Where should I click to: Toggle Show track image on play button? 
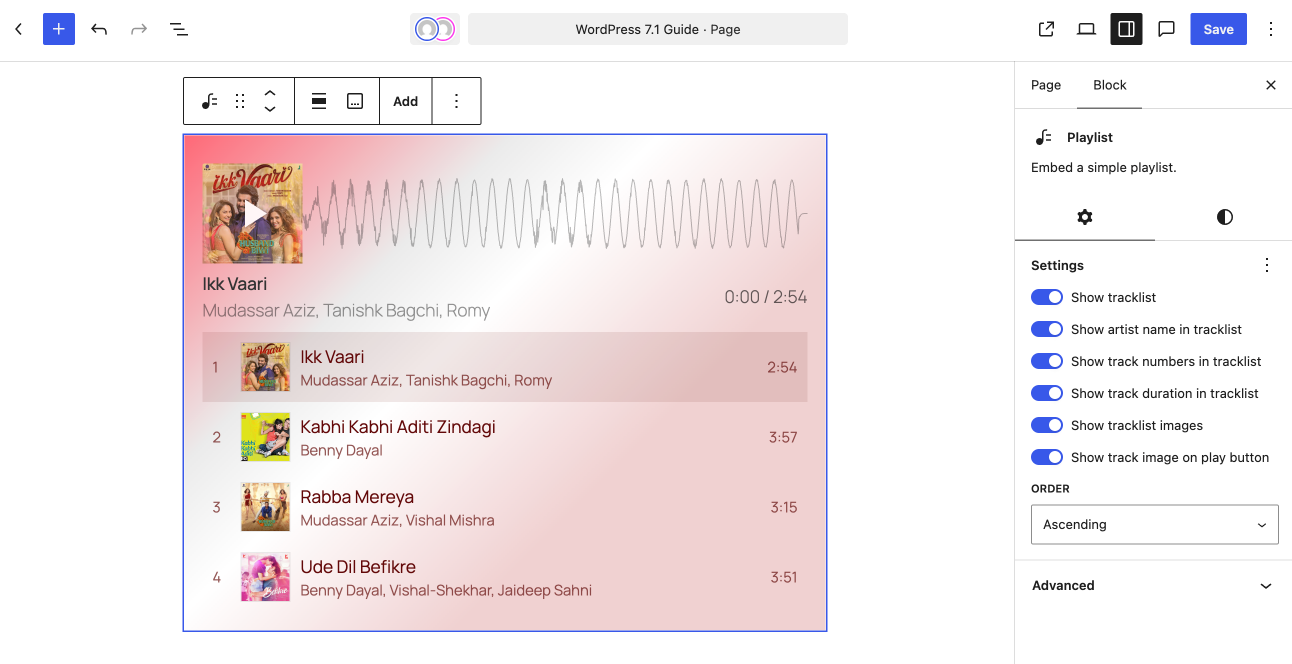click(x=1047, y=457)
